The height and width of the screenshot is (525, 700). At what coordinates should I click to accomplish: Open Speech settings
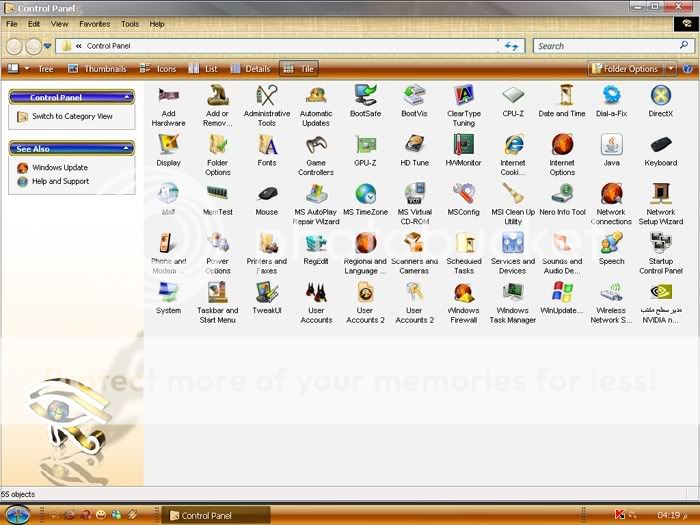point(612,249)
